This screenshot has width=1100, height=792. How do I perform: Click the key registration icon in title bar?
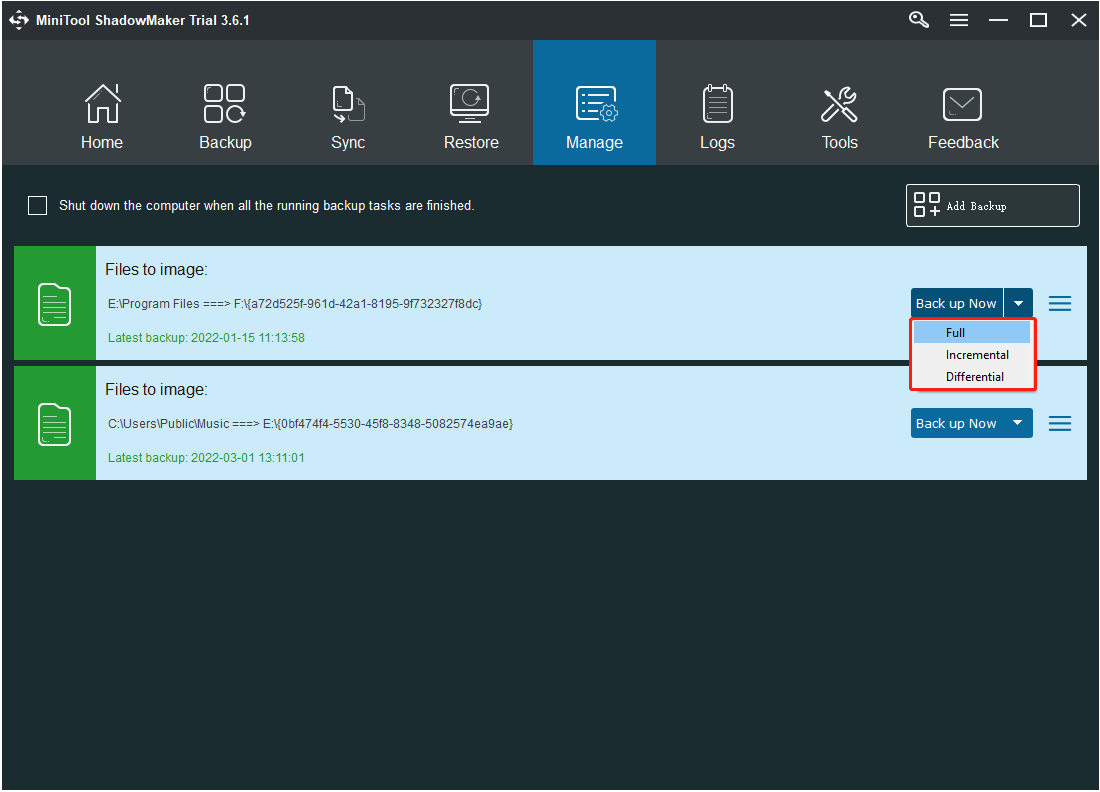coord(919,20)
